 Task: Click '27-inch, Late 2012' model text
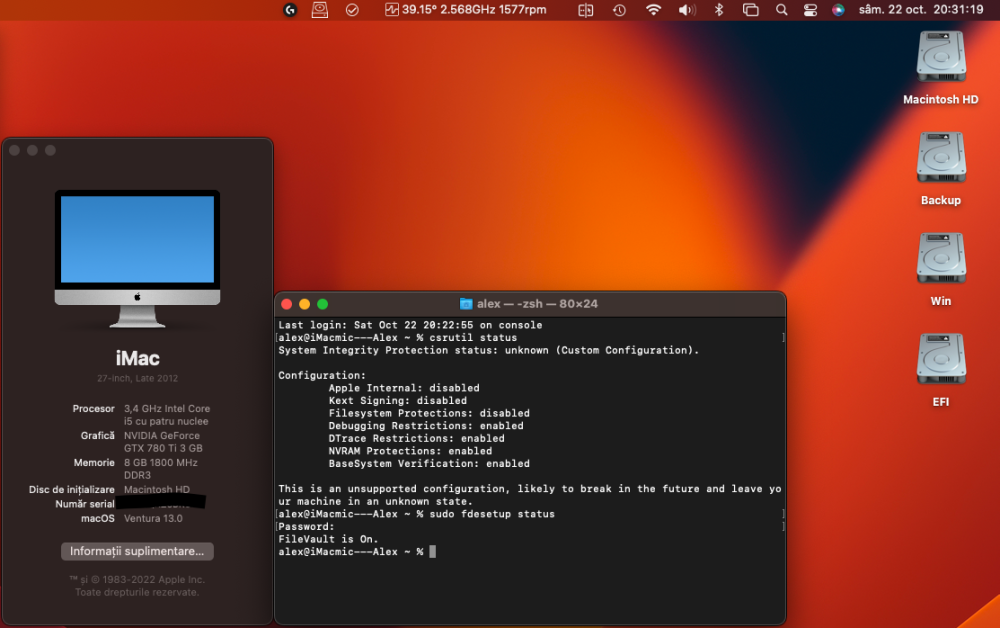point(137,378)
